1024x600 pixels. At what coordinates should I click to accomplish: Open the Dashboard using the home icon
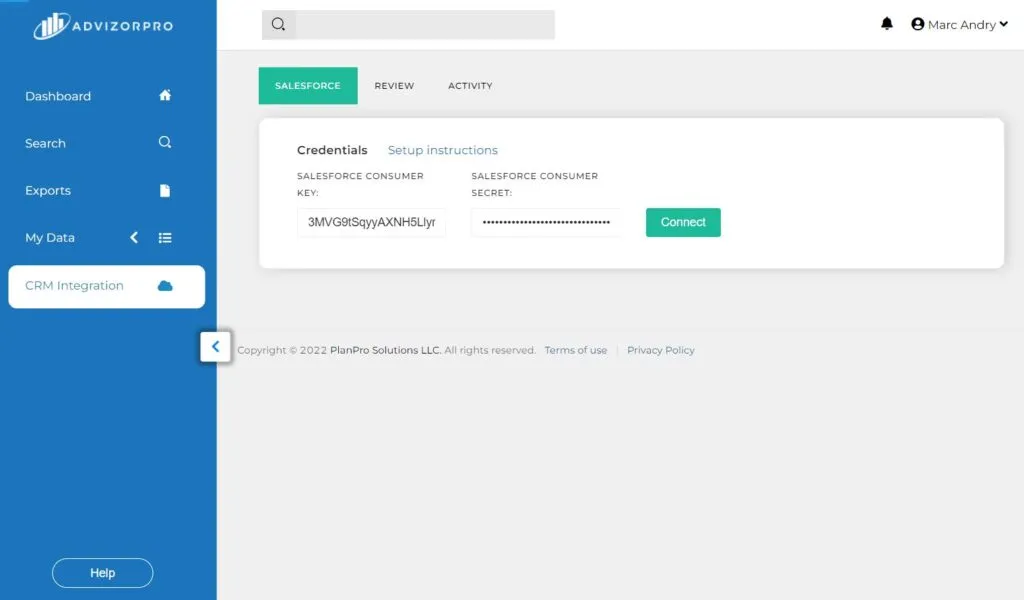click(x=165, y=95)
